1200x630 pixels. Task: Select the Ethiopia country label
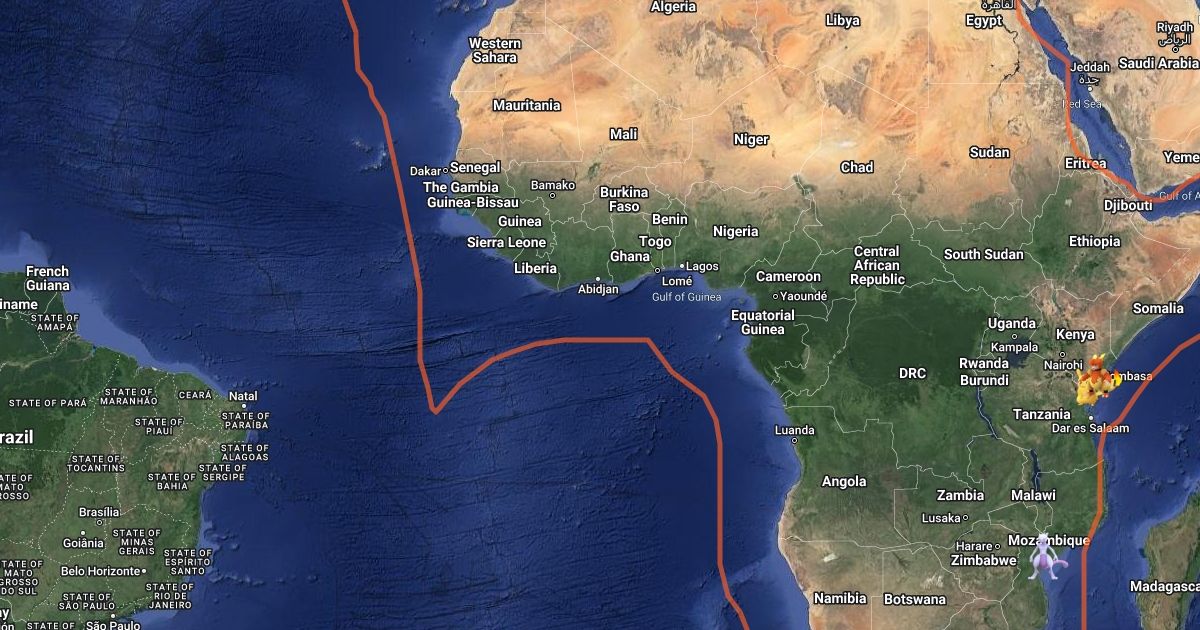pos(1094,241)
